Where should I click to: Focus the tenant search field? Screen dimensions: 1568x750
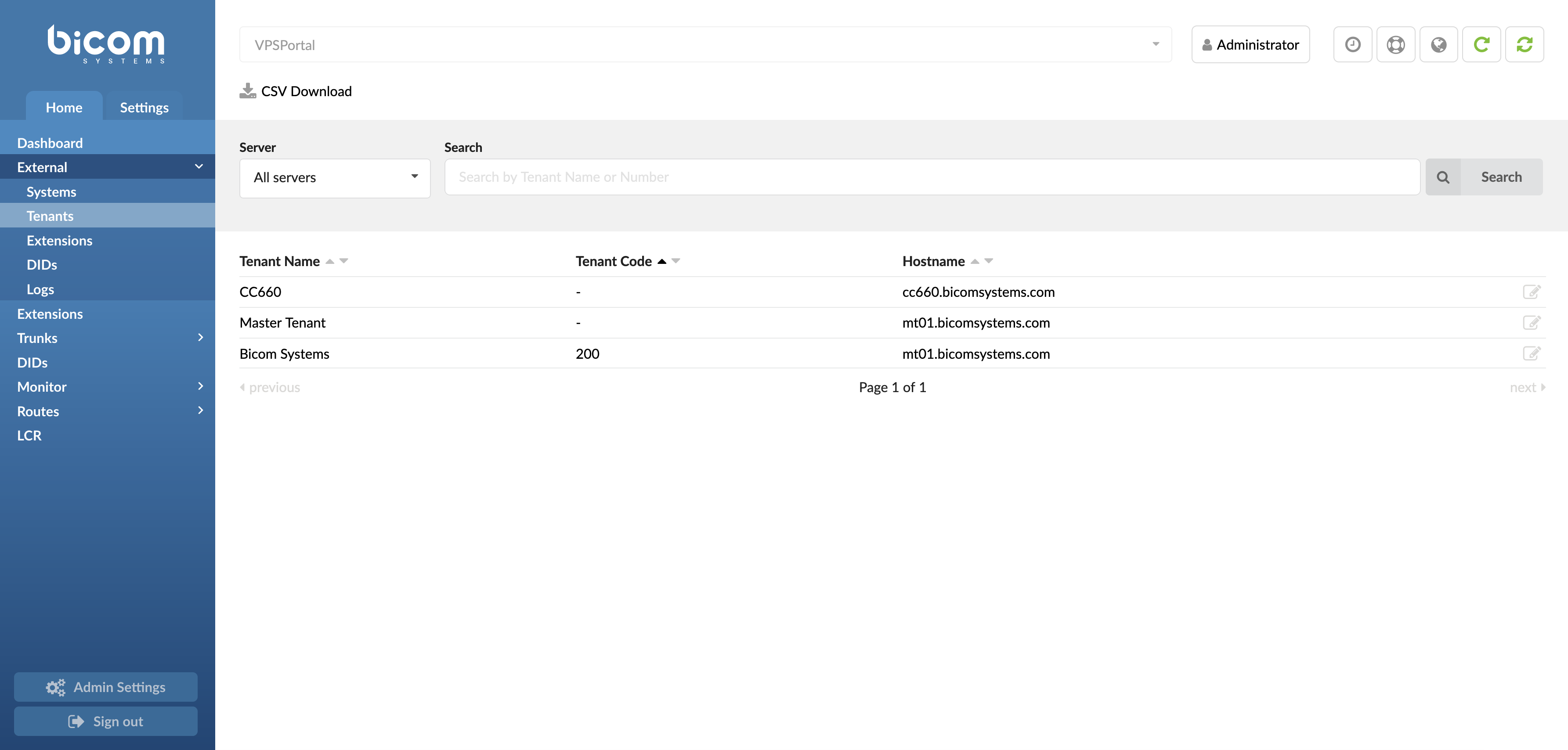point(932,177)
